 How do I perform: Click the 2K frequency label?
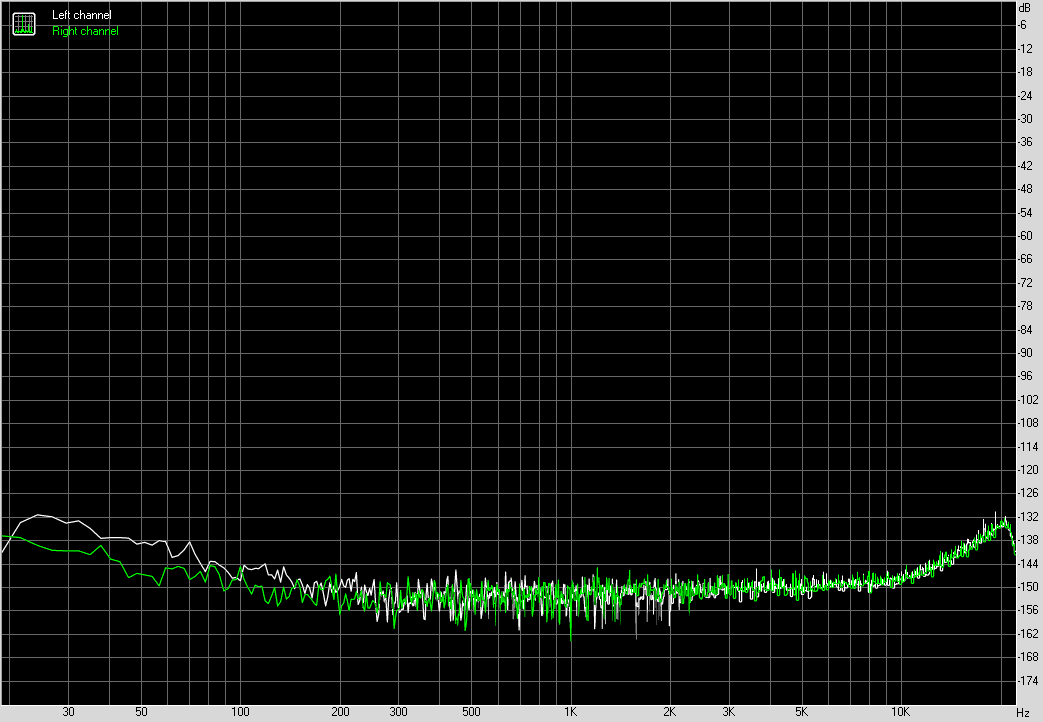click(x=670, y=712)
